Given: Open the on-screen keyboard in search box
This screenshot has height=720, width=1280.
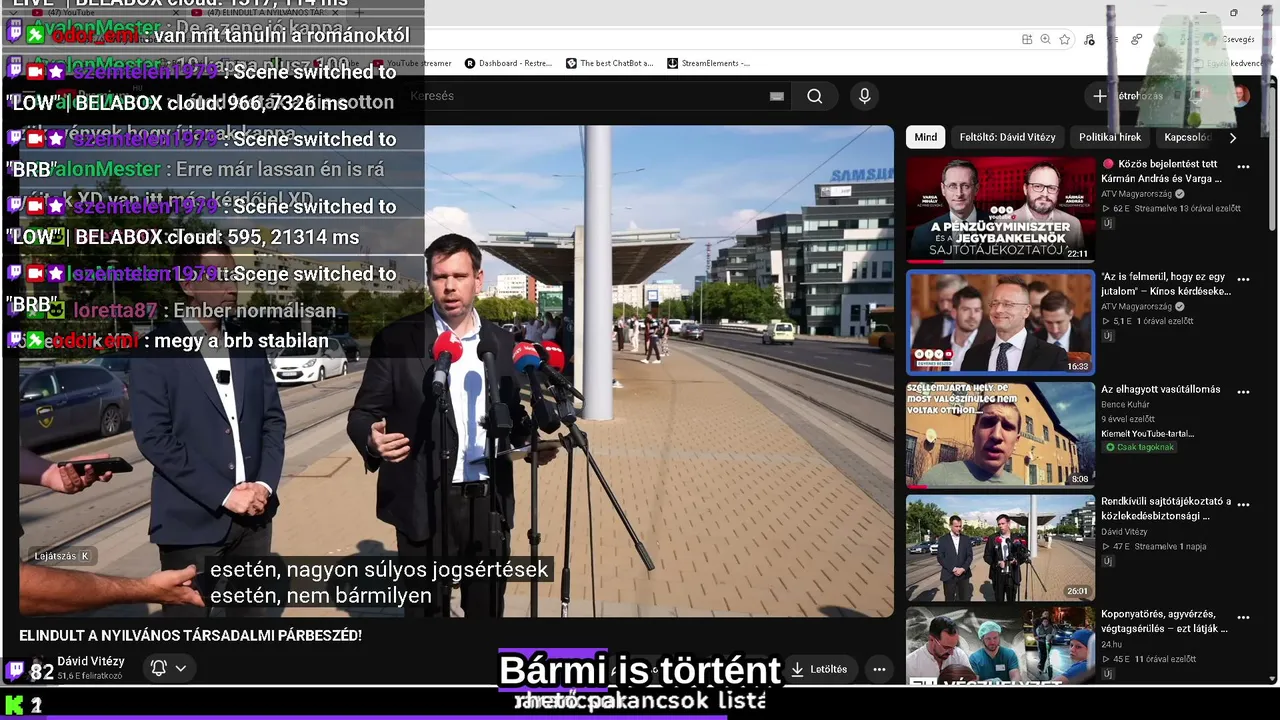Looking at the screenshot, I should coord(776,96).
